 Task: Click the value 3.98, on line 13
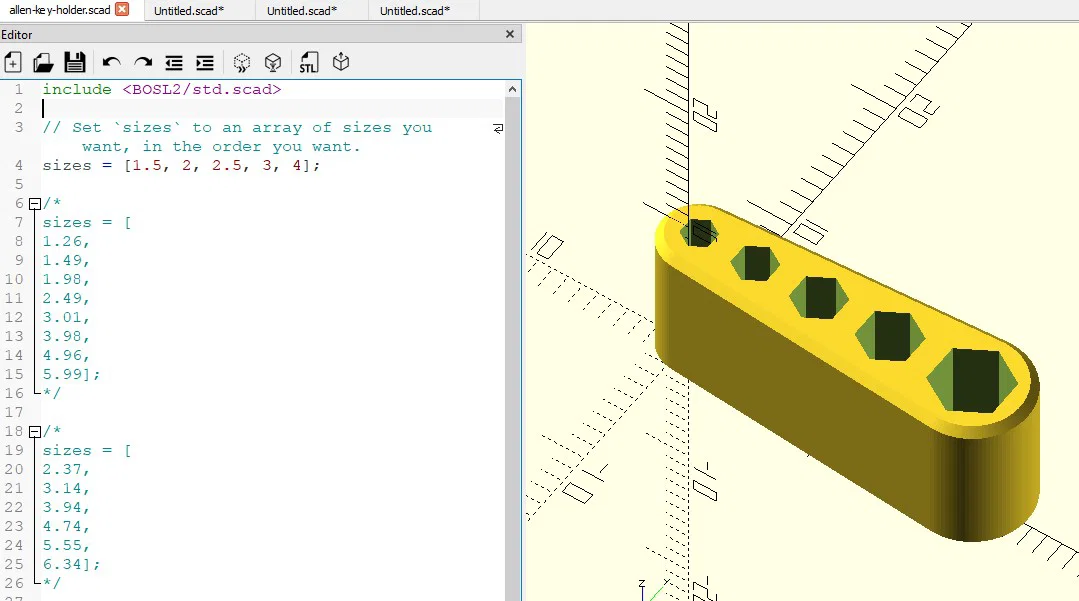pos(66,337)
